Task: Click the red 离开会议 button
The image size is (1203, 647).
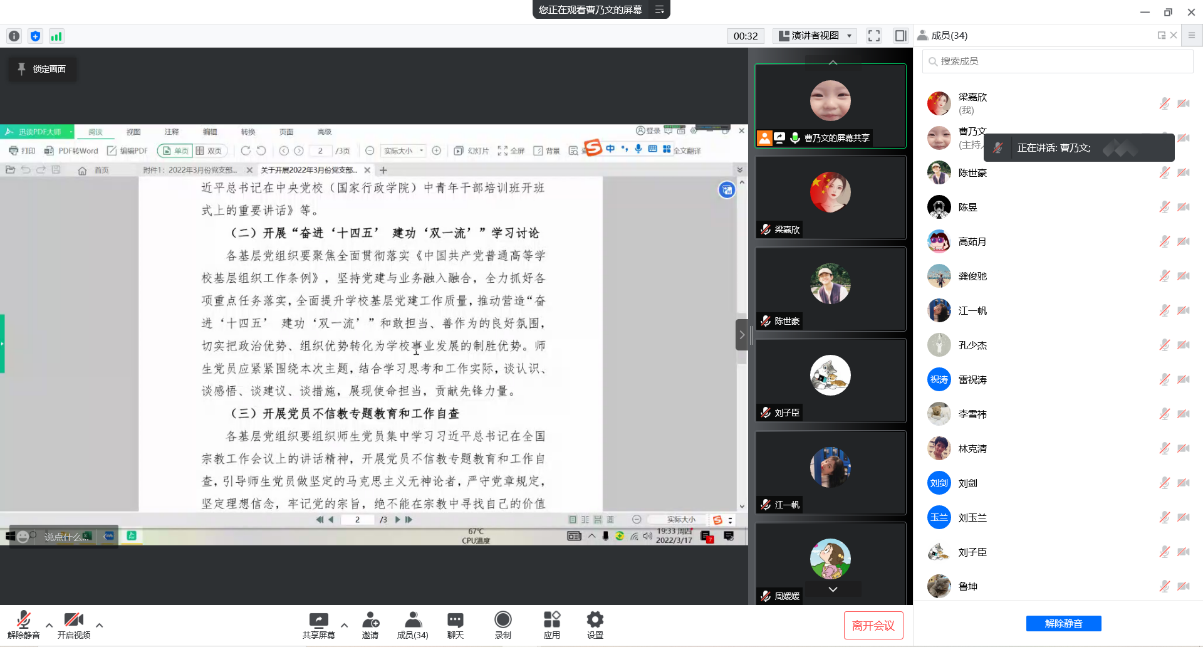Action: click(x=873, y=625)
